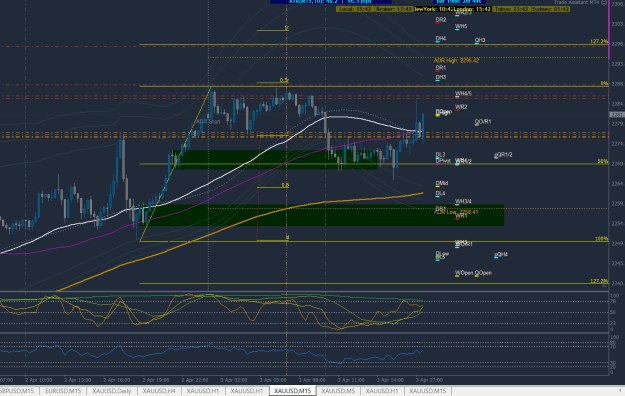Click the 2 Apr 10:00 time axis label
This screenshot has height=396, width=625.
point(39,380)
